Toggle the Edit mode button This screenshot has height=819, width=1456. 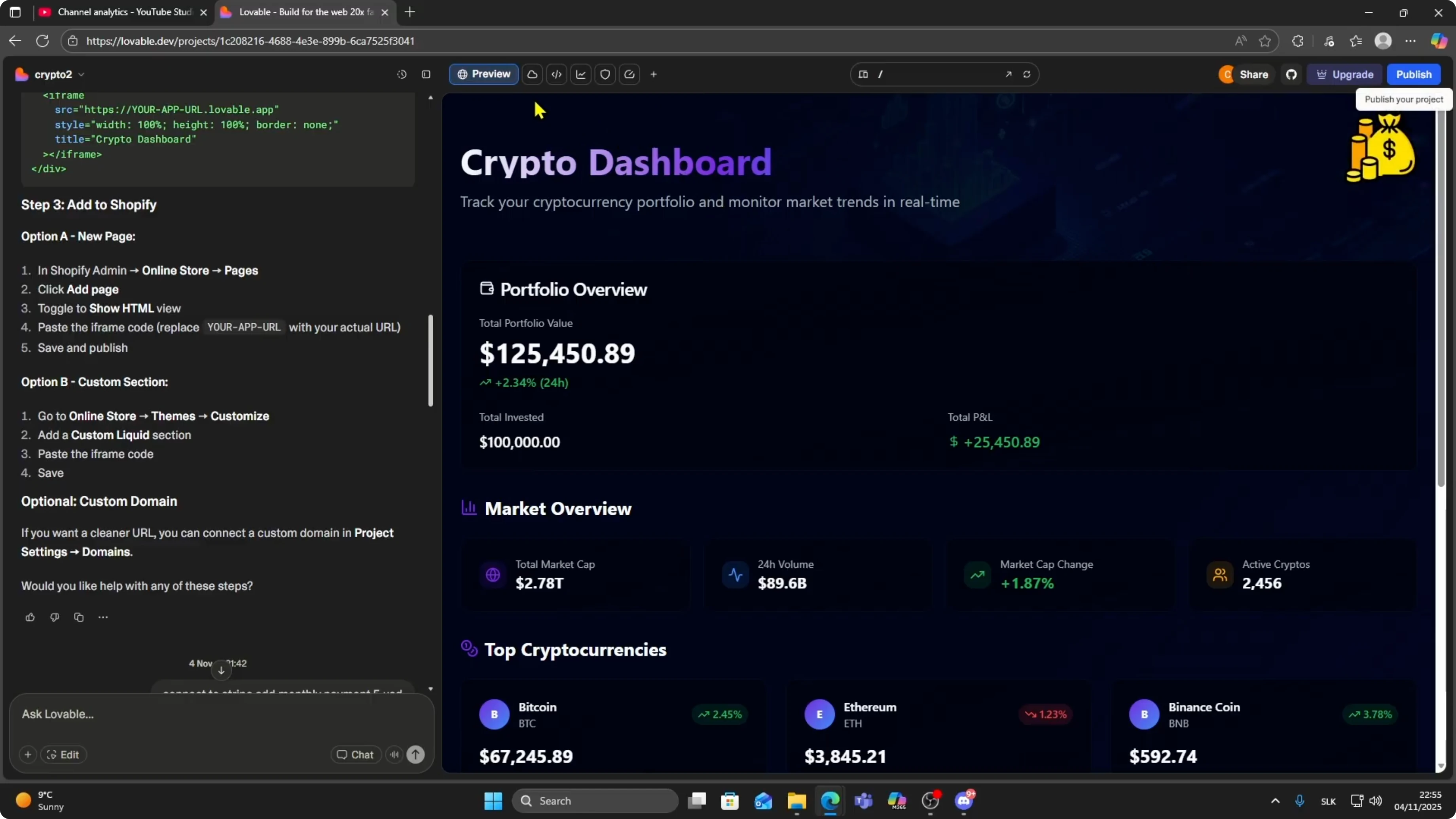tap(63, 755)
